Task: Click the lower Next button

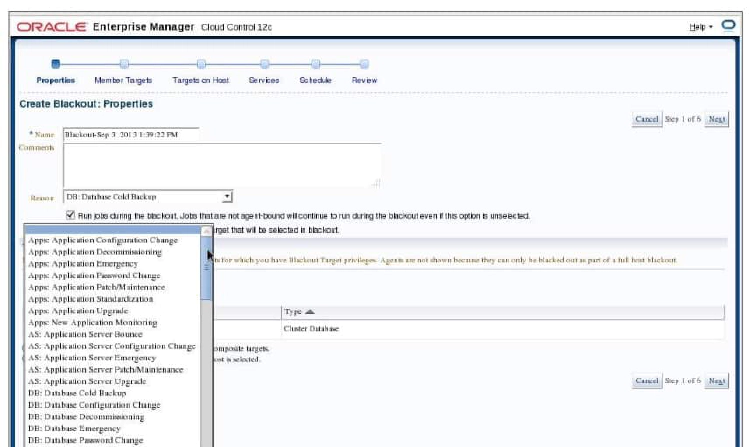Action: coord(717,381)
